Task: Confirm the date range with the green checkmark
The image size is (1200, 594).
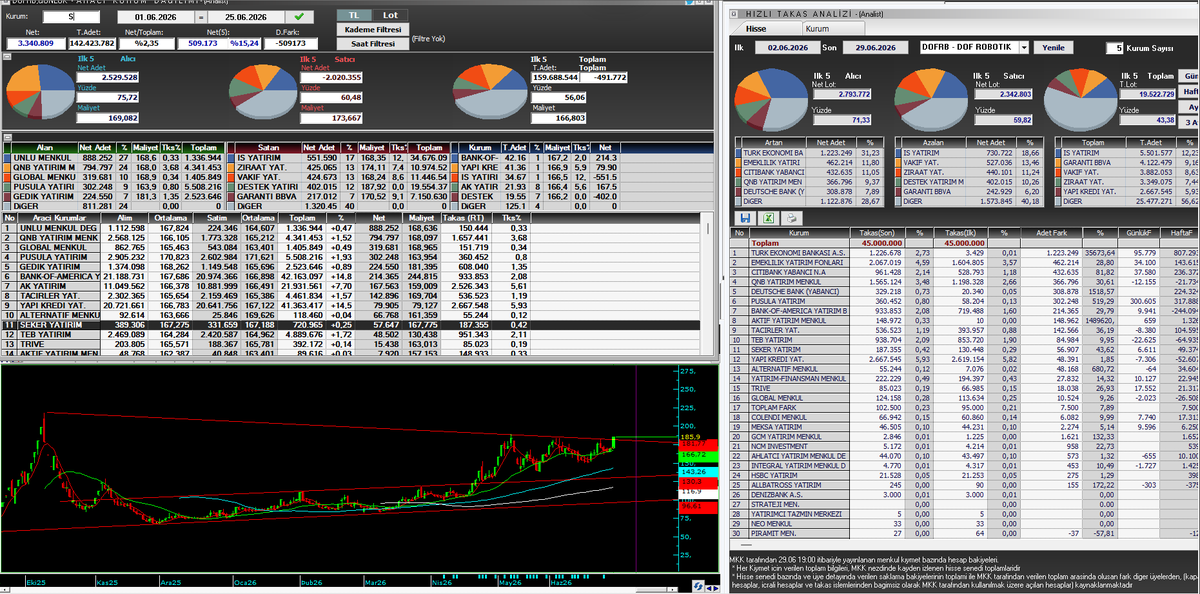Action: click(299, 17)
